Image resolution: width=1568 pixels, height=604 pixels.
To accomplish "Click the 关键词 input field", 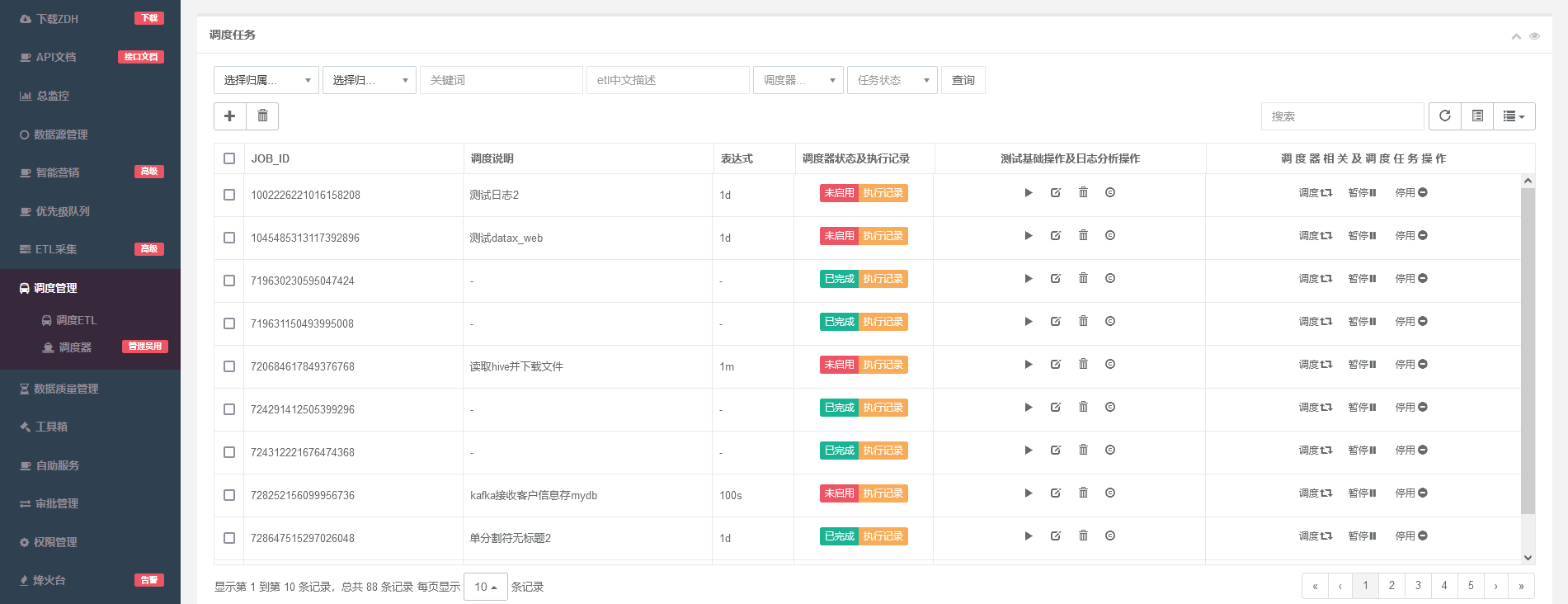I will (x=501, y=80).
